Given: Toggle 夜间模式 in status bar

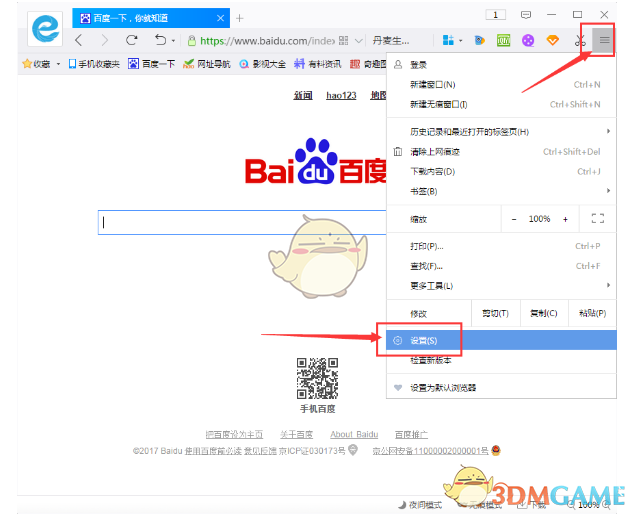Looking at the screenshot, I should pos(420,505).
